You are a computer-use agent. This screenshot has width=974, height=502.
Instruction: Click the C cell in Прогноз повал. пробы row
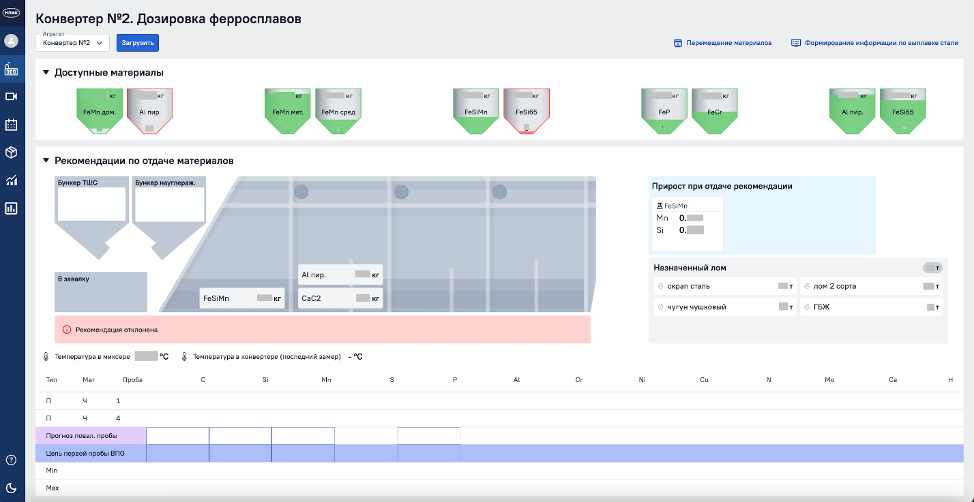point(177,436)
